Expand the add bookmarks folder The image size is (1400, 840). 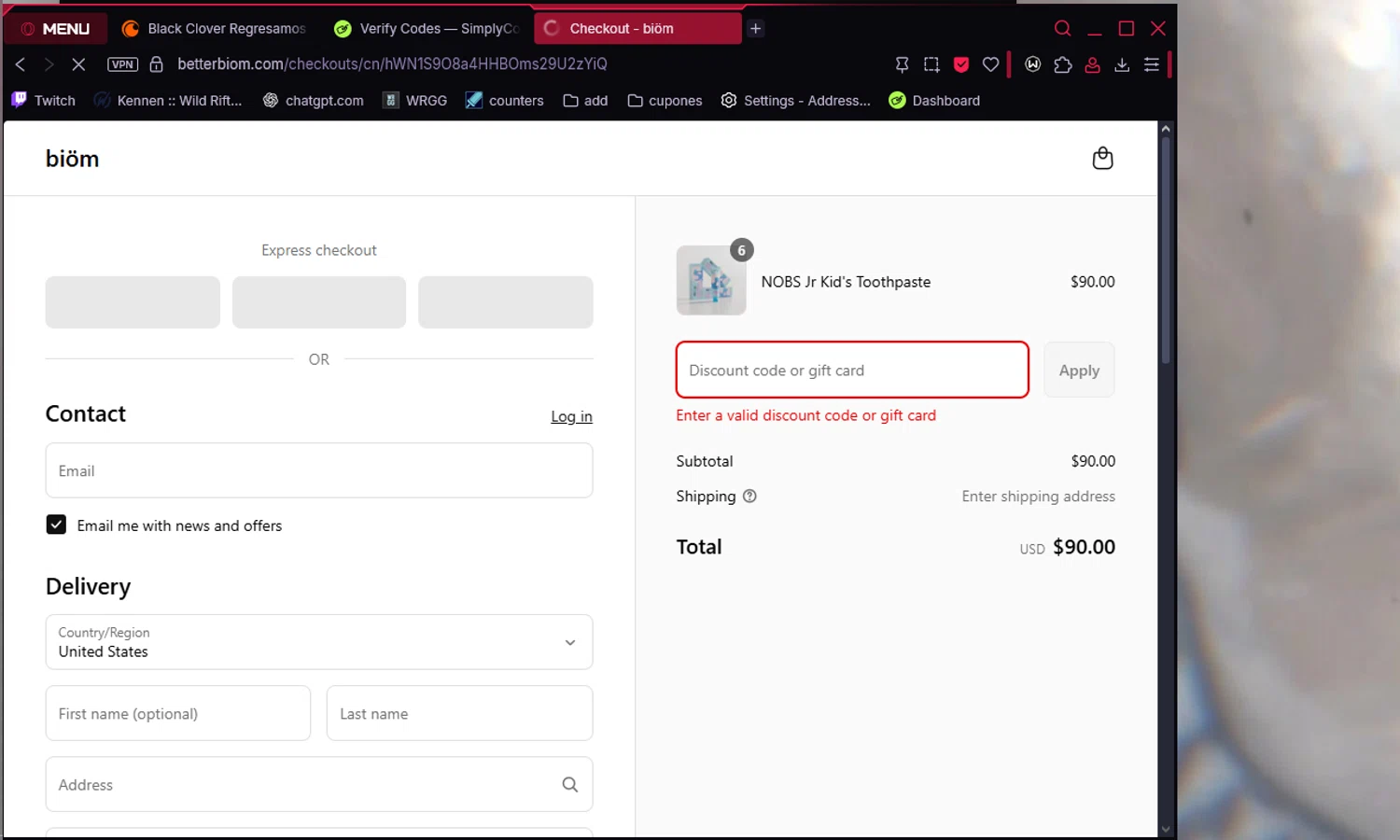click(x=585, y=101)
